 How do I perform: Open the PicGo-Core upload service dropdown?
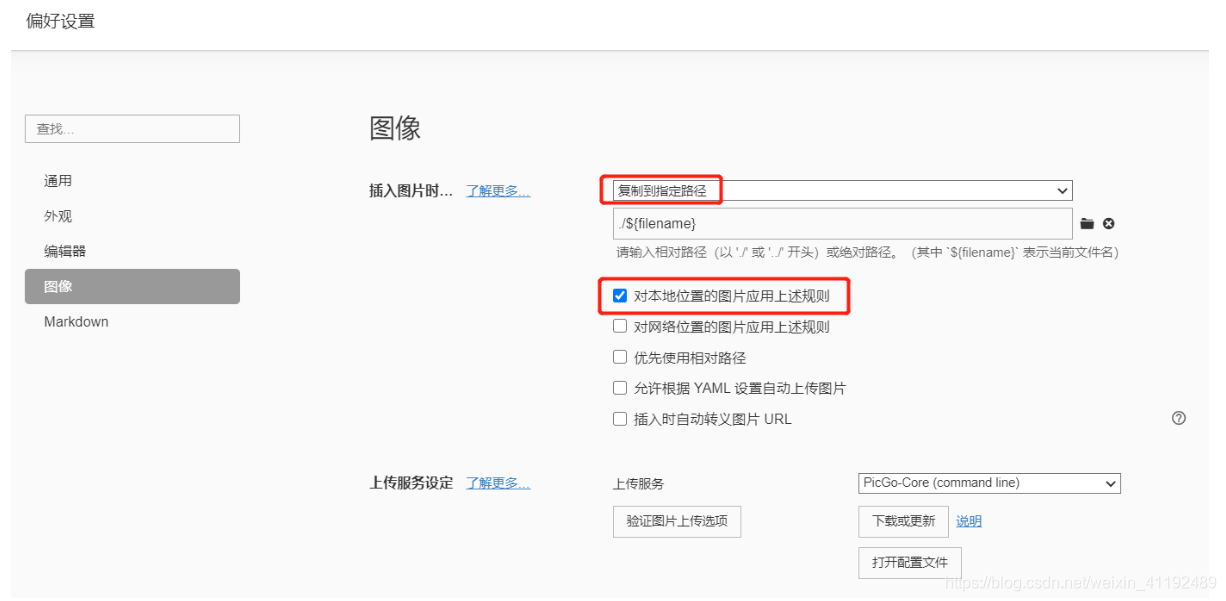click(988, 483)
